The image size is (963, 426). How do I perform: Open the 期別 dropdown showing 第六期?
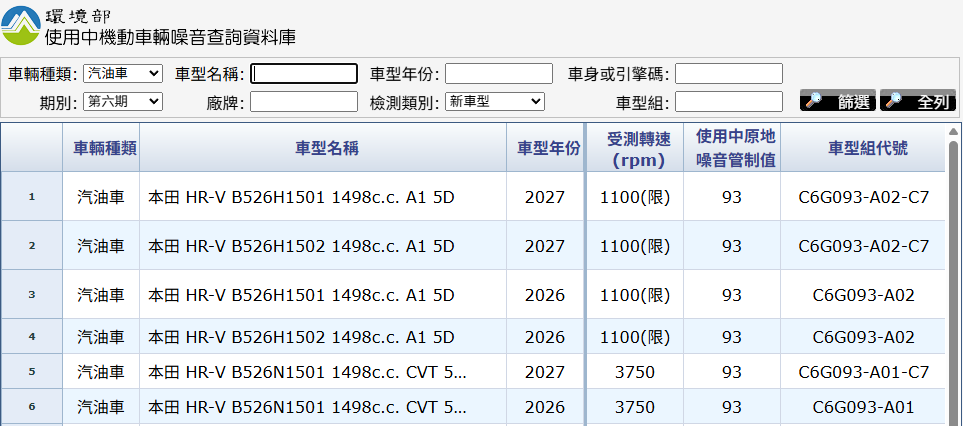(x=123, y=101)
